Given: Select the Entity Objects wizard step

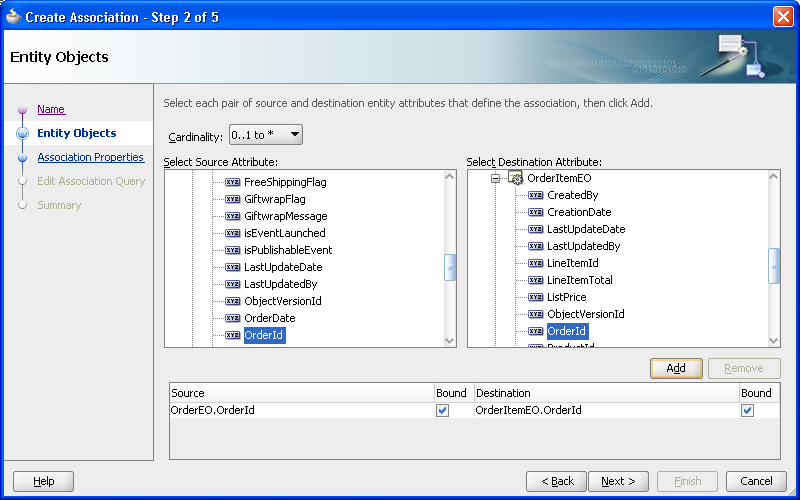Looking at the screenshot, I should point(77,133).
